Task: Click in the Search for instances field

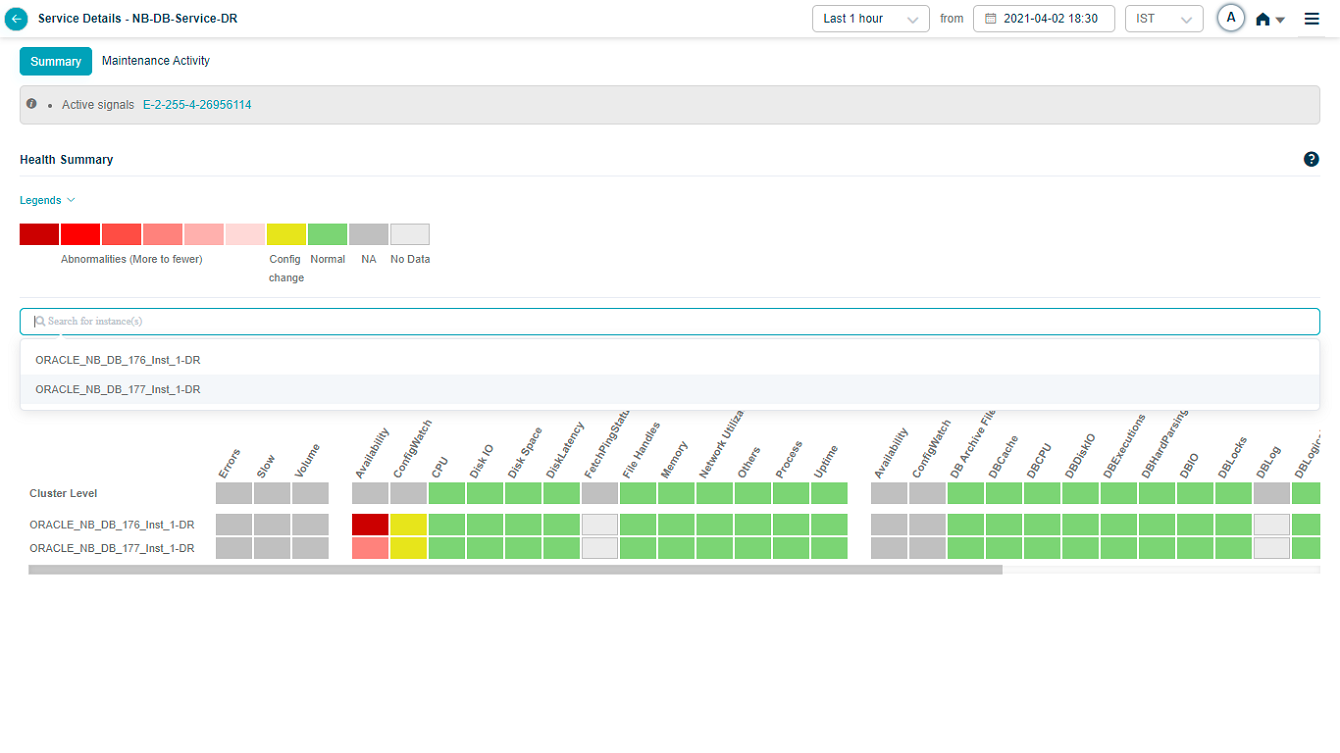Action: click(x=670, y=321)
